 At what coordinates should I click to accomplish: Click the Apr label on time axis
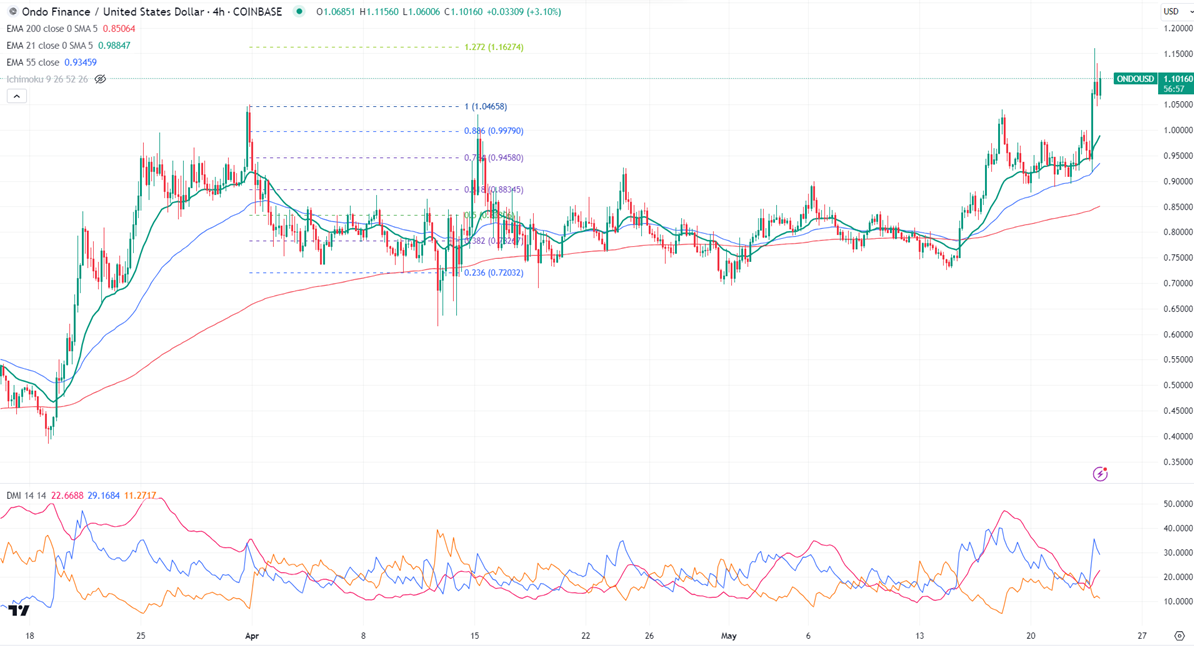point(252,636)
